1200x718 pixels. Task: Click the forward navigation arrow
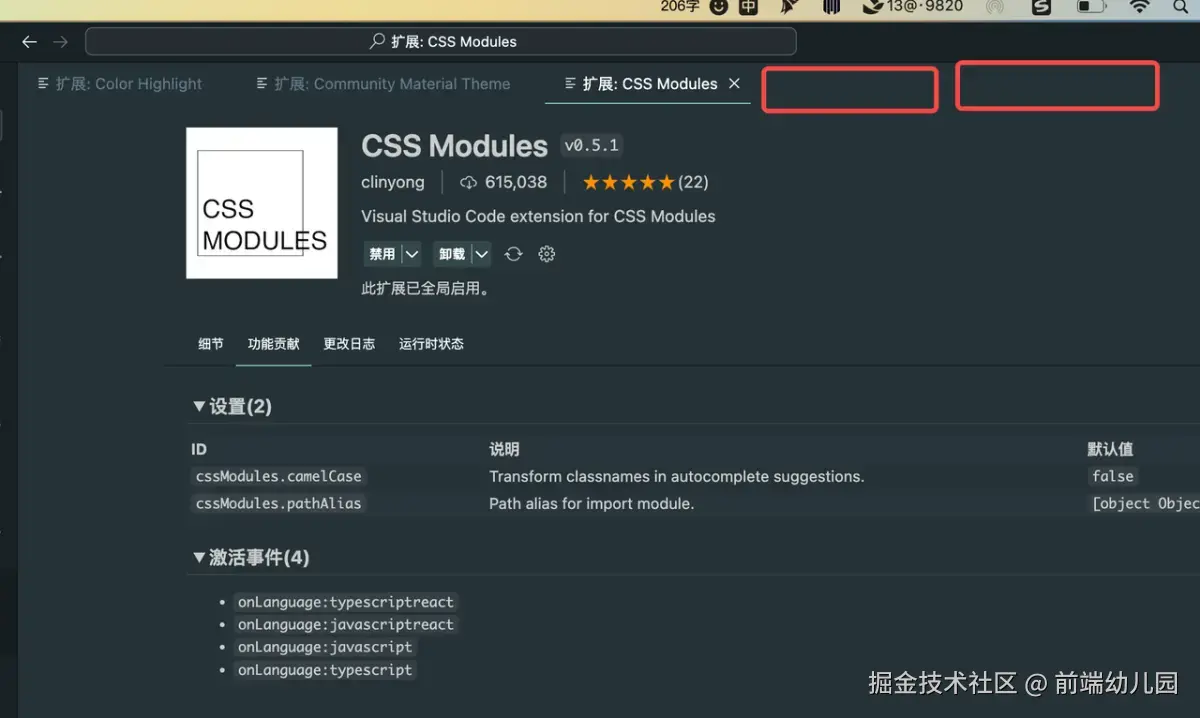[x=60, y=42]
